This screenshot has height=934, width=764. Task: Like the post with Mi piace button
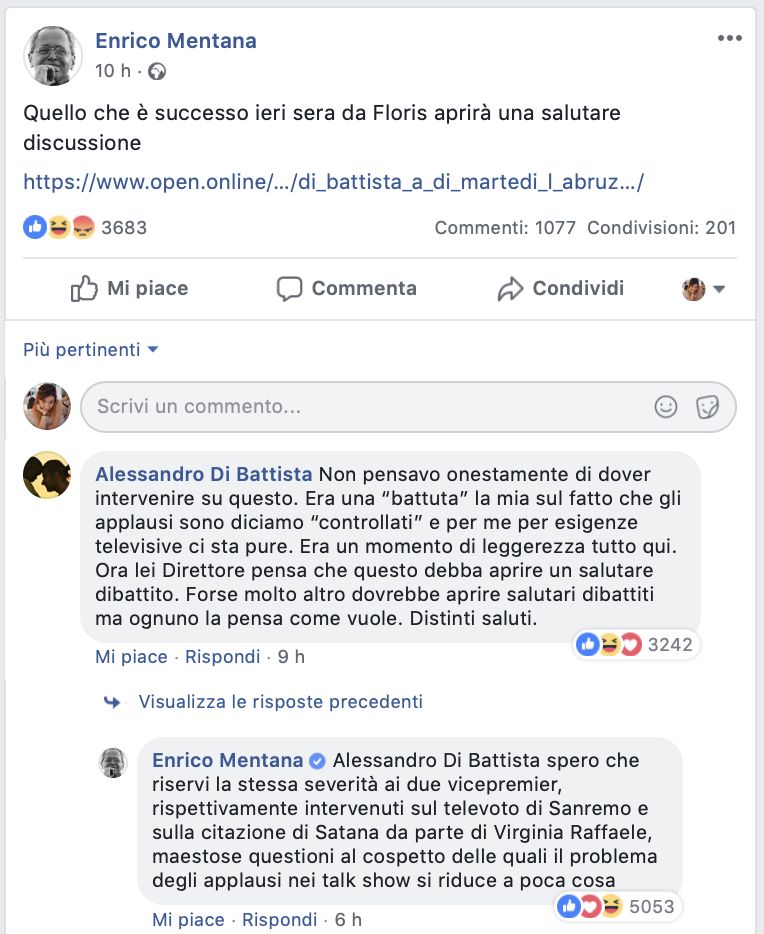tap(130, 289)
